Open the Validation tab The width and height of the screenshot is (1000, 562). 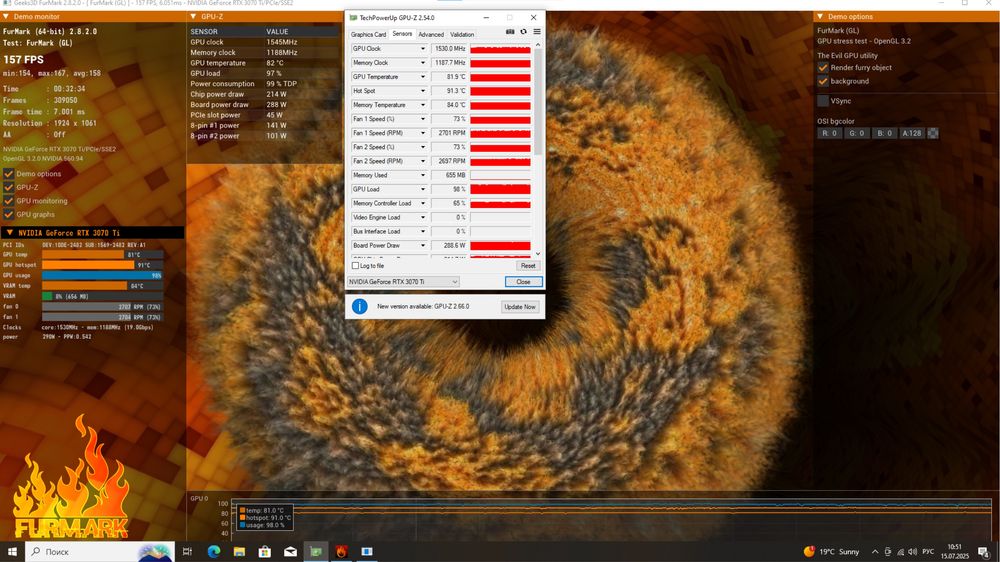tap(462, 34)
